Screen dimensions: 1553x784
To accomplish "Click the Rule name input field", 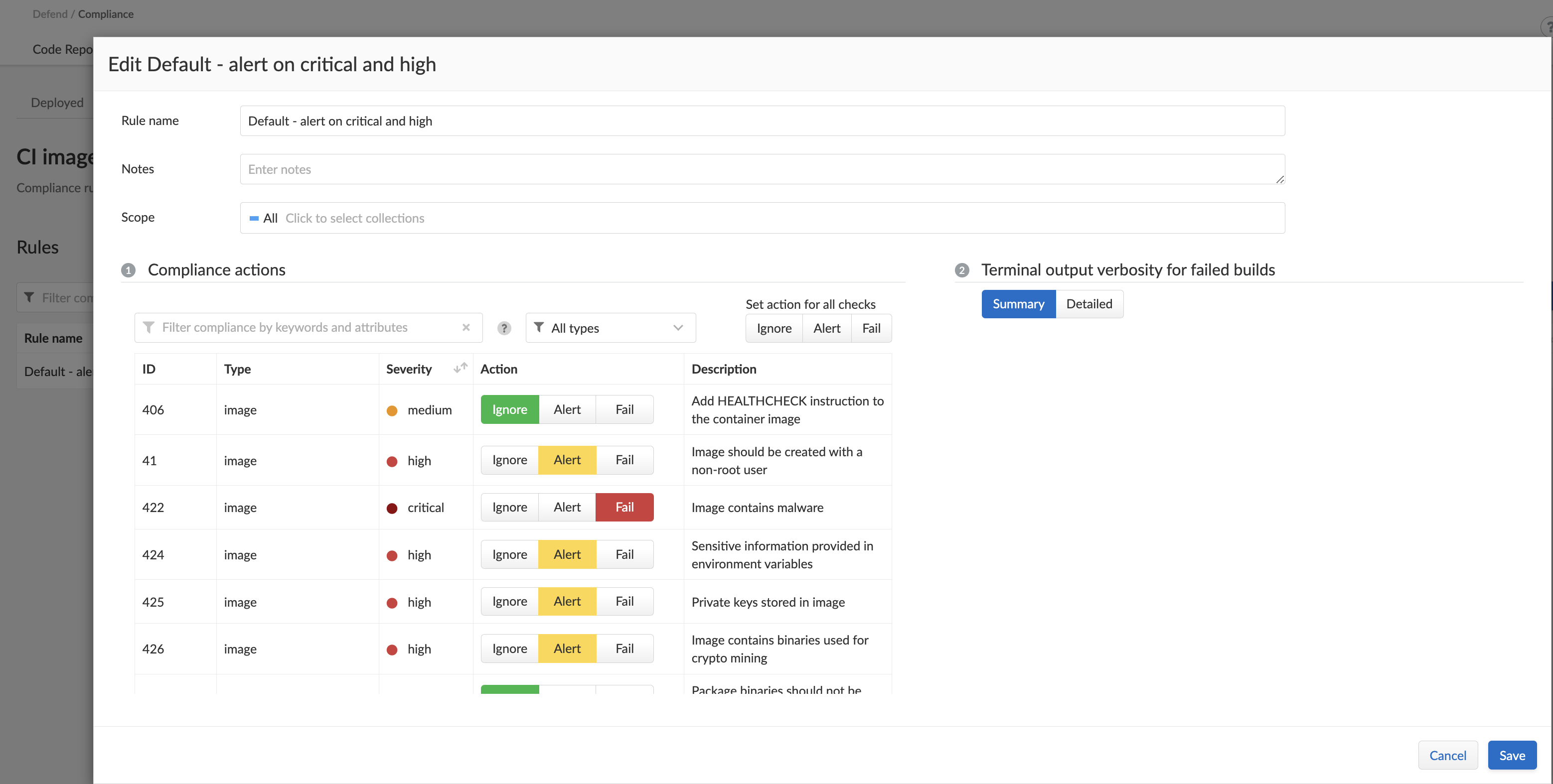I will pos(762,121).
